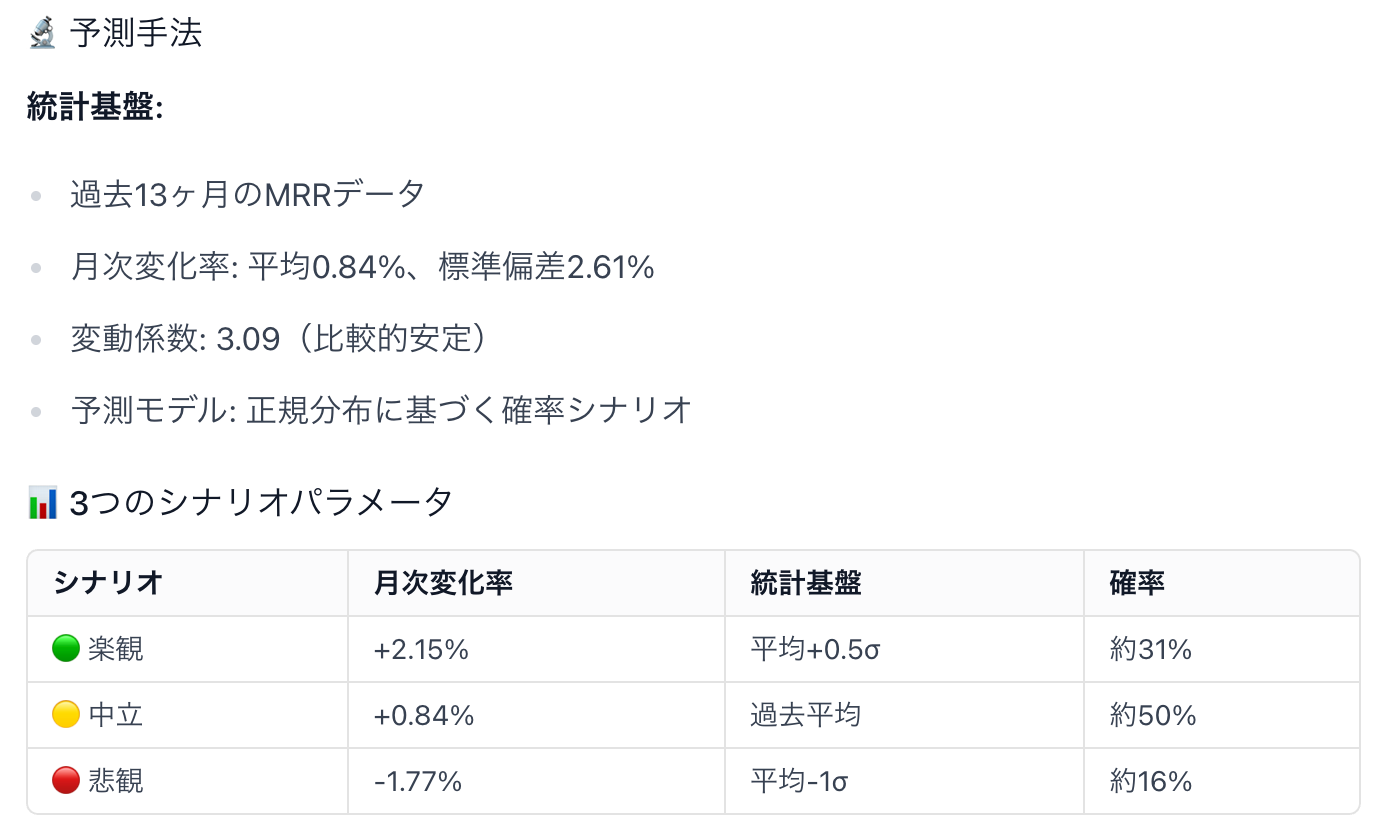
Task: Click the green circle icon for 楽観
Action: (65, 649)
